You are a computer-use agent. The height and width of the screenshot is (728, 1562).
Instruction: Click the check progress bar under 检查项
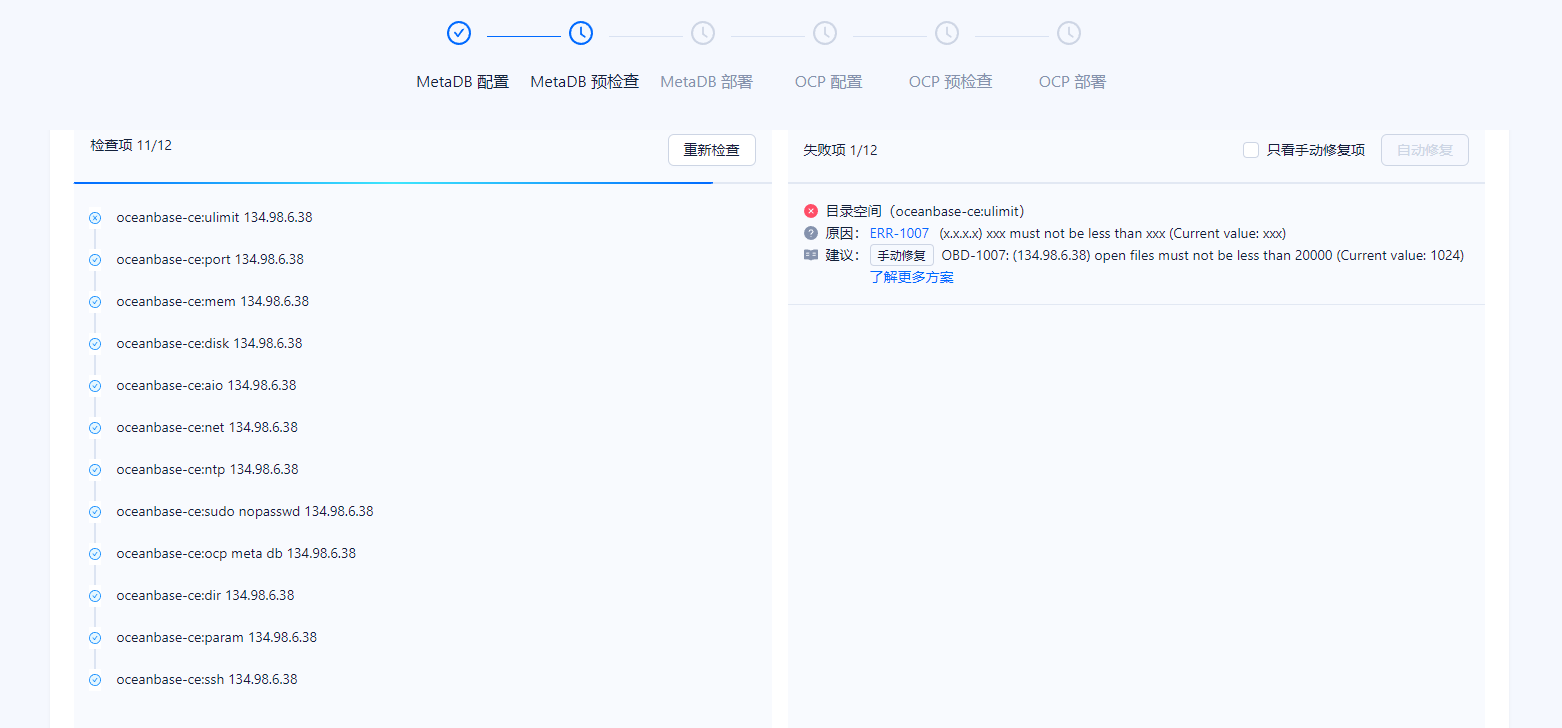pos(422,183)
